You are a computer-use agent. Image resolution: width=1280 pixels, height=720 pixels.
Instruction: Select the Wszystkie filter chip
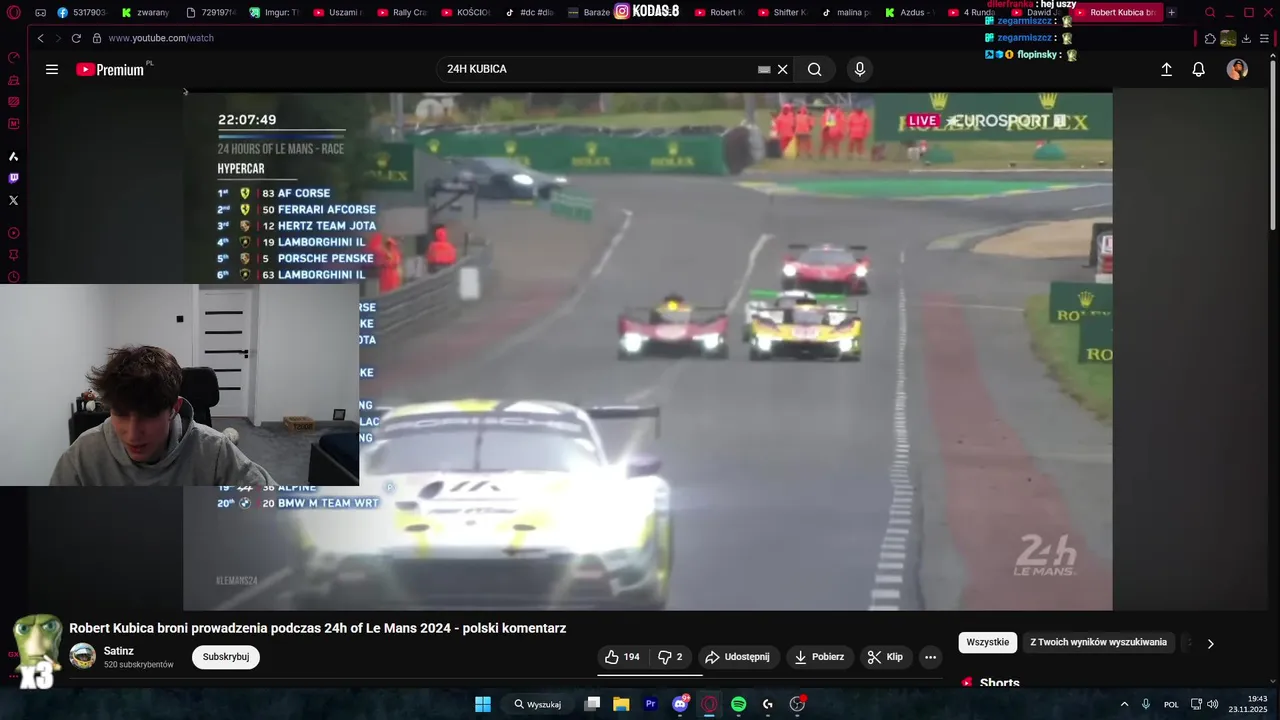click(988, 642)
